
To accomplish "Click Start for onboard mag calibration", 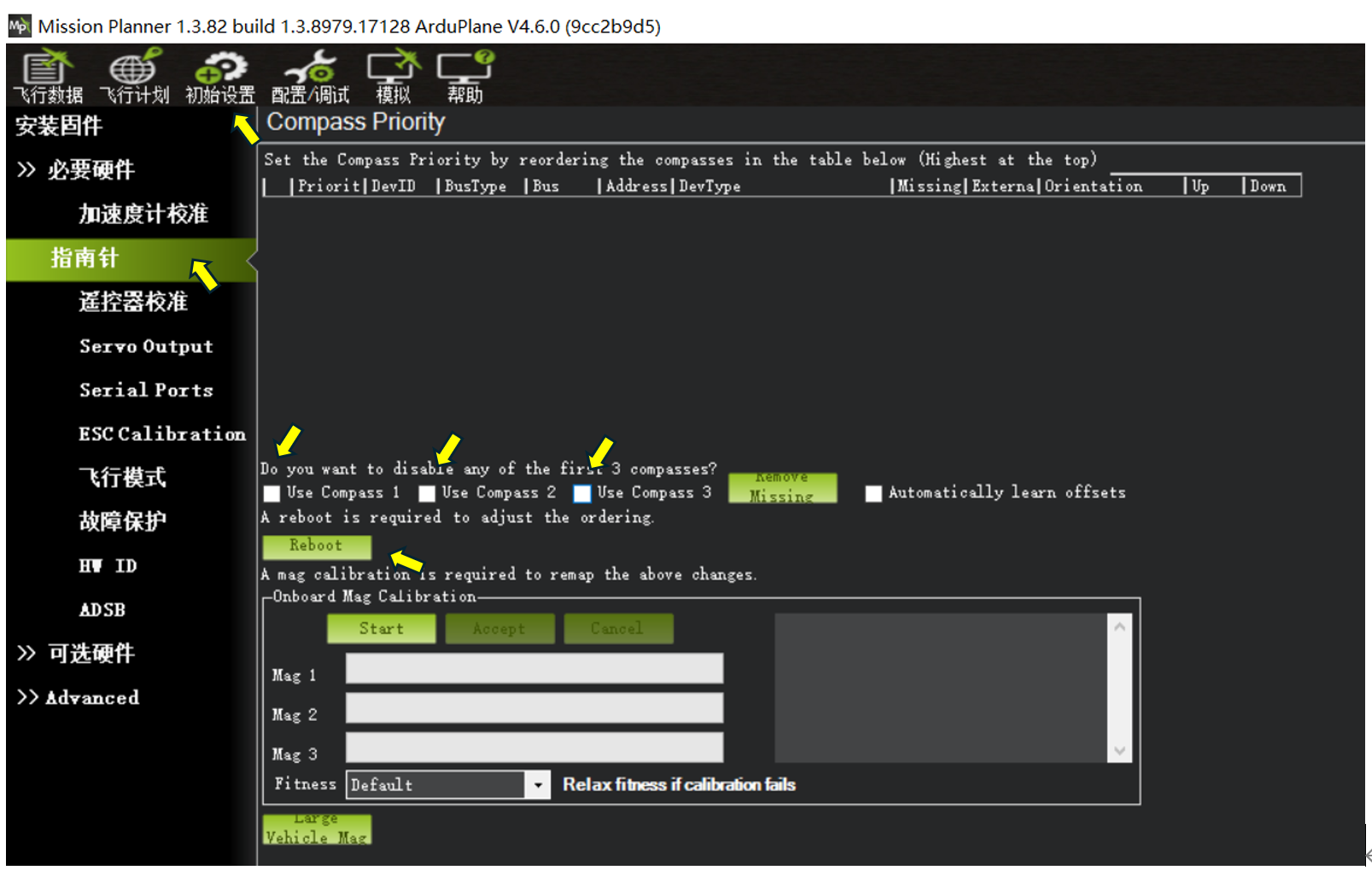I will click(381, 628).
